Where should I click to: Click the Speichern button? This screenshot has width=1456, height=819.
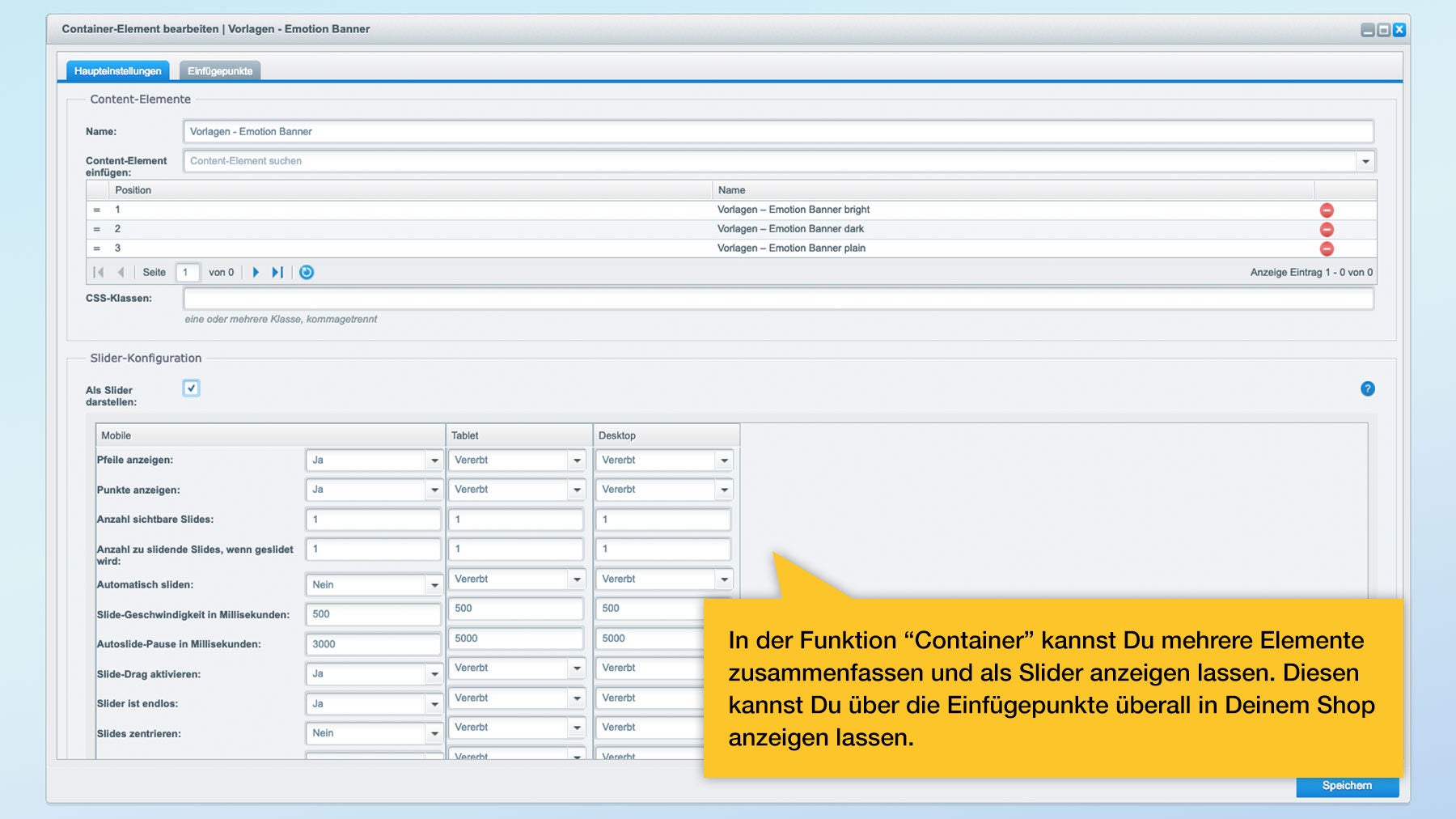click(1347, 786)
